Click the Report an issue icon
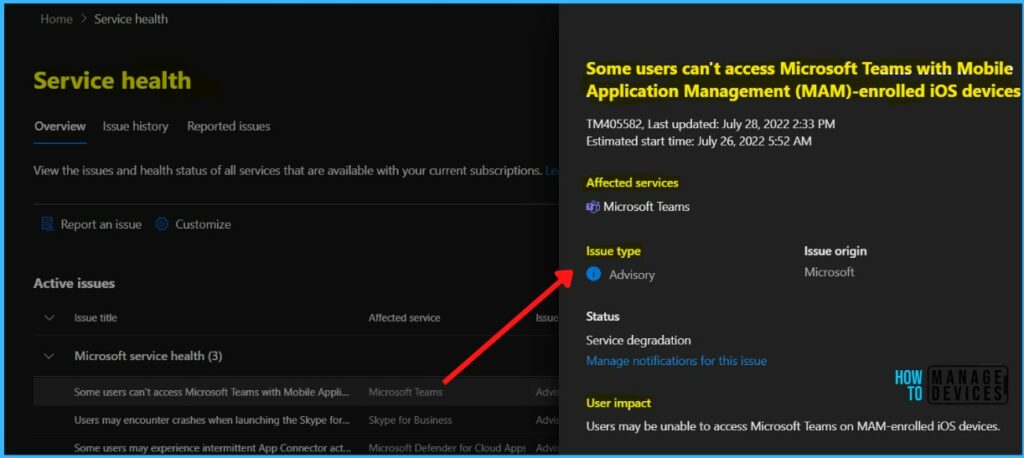1024x458 pixels. [47, 224]
